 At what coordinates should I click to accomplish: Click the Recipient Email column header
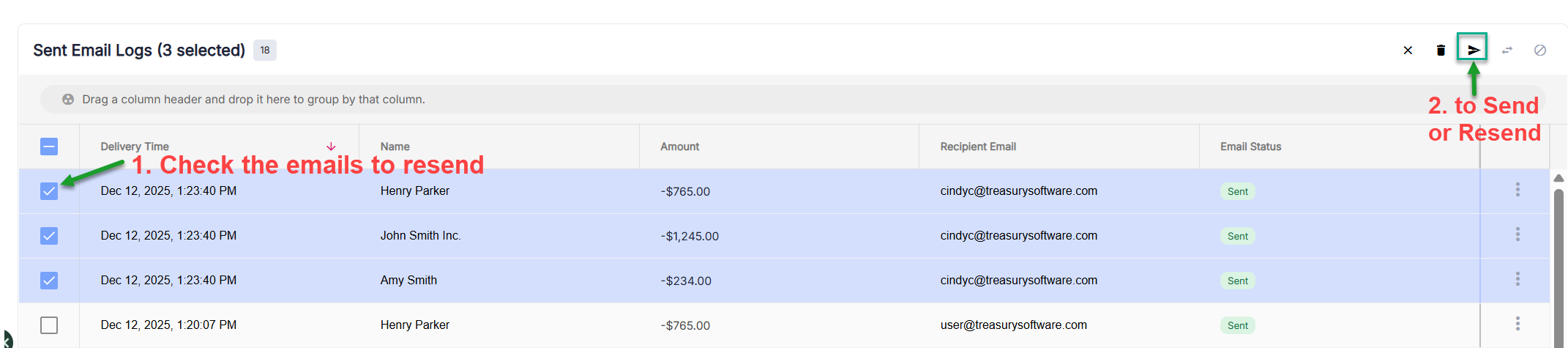[978, 147]
